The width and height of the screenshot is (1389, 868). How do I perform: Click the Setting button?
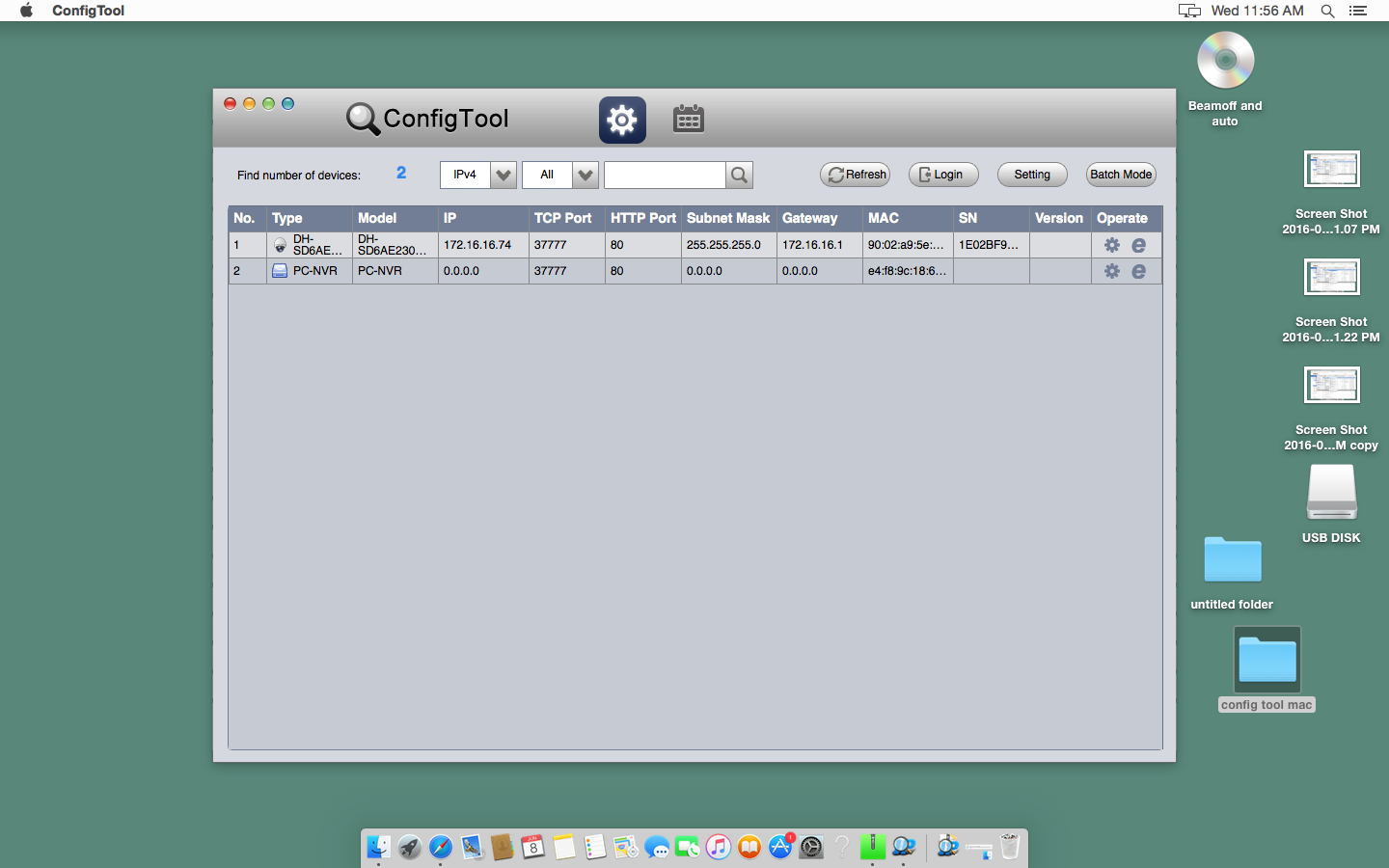coord(1032,175)
